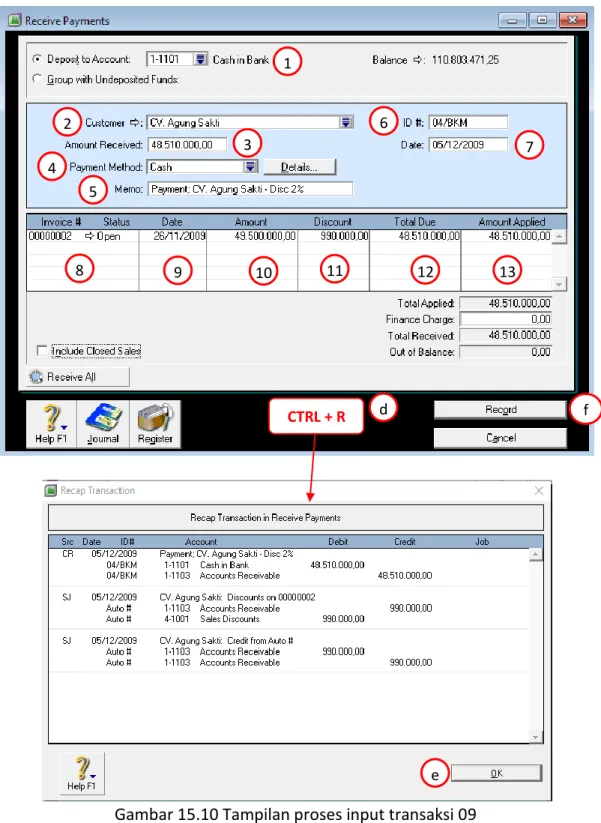This screenshot has height=823, width=601.
Task: Click the Customer zoom arrow icon
Action: point(136,122)
